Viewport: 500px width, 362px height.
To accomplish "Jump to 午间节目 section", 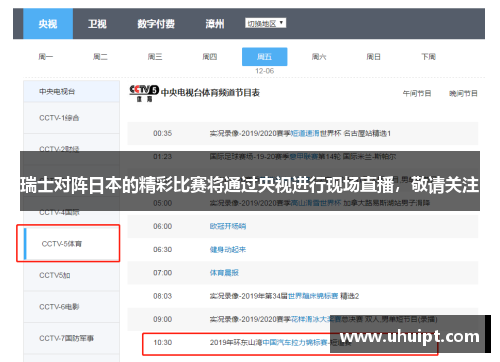I will tap(417, 93).
